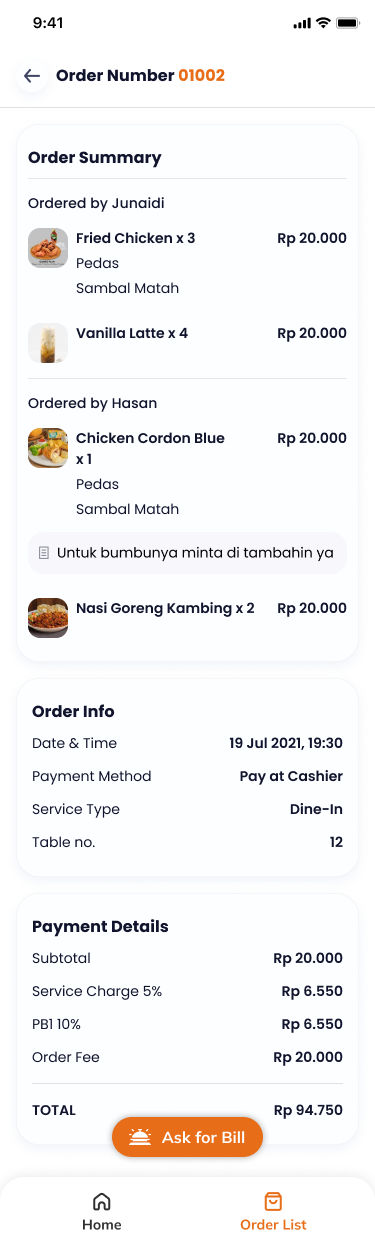Tap the back arrow icon

coord(32,76)
